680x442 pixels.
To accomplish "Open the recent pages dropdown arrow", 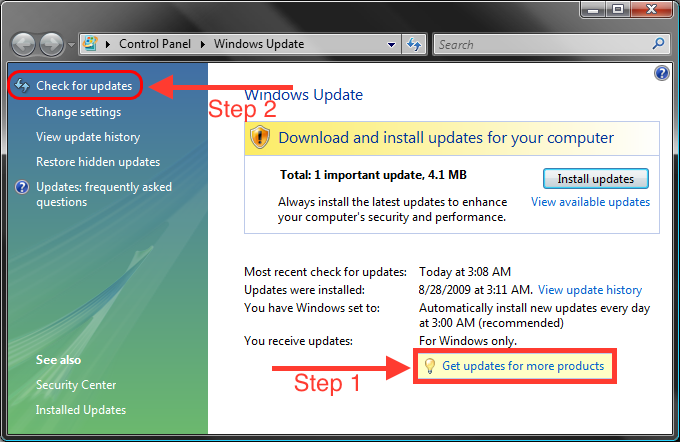I will [71, 45].
